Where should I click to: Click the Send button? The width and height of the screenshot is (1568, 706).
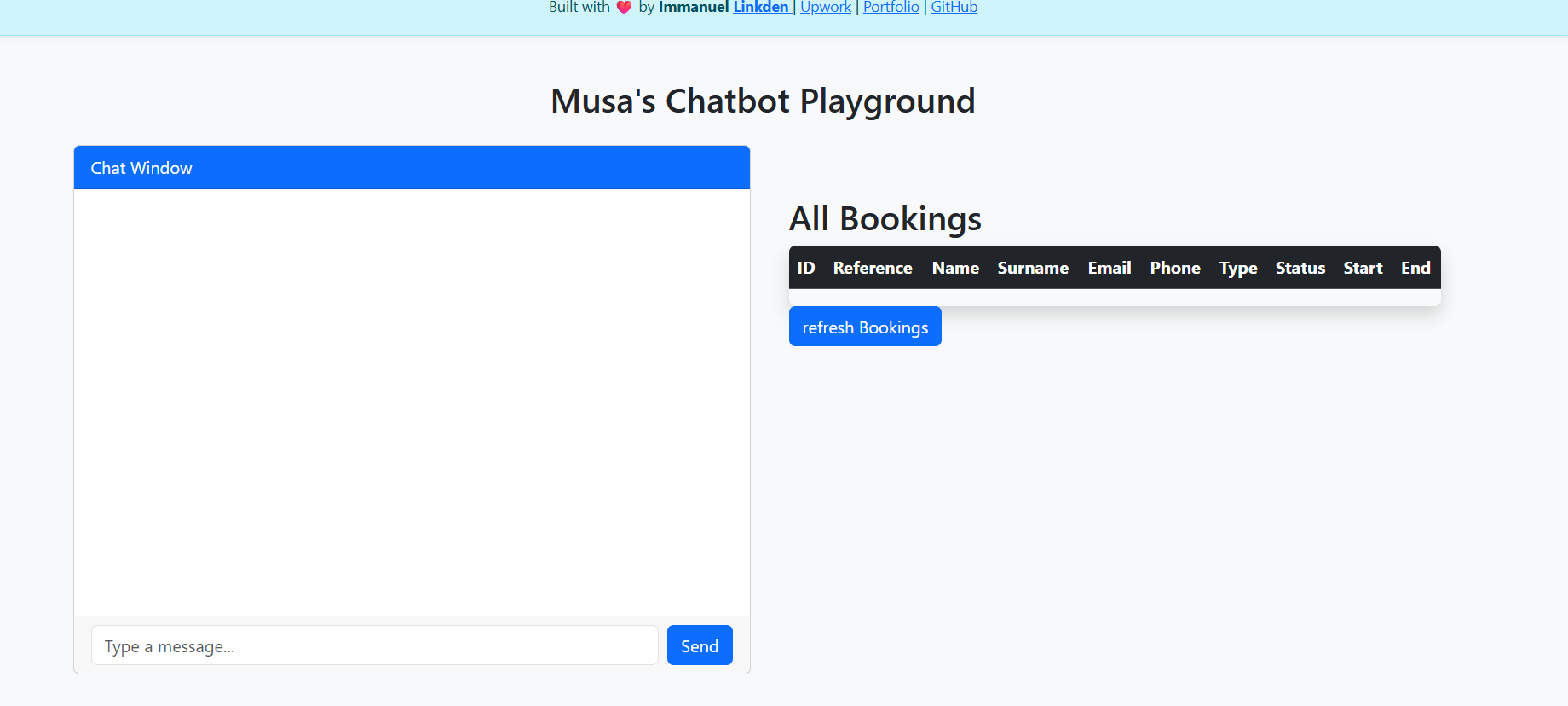pos(699,645)
